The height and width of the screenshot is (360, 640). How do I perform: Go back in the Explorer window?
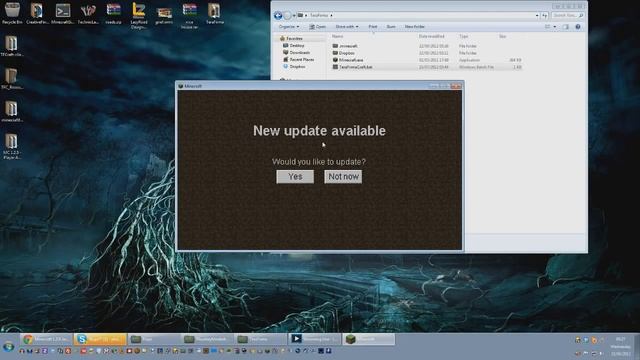278,16
